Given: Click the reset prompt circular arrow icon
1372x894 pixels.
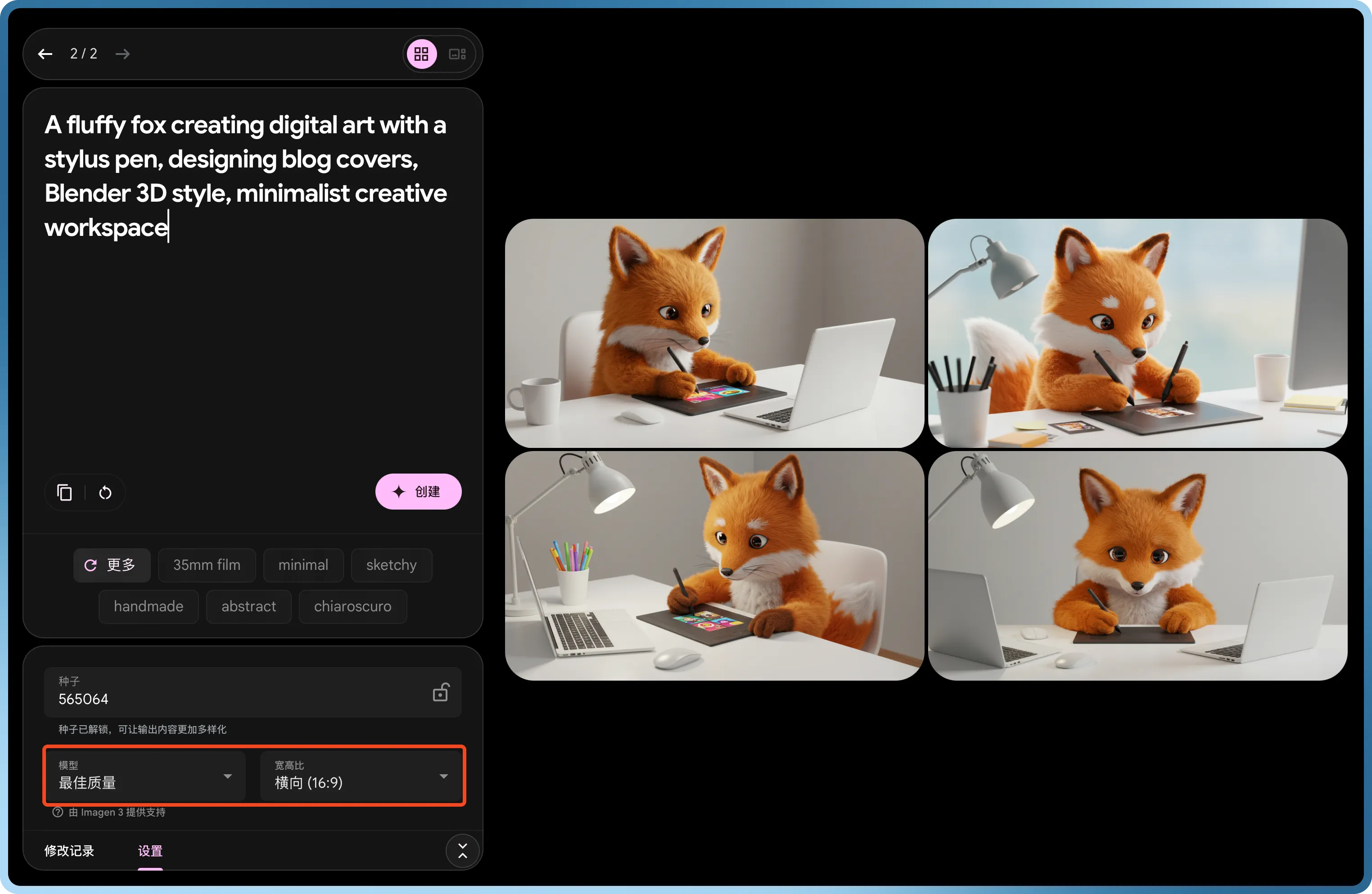Looking at the screenshot, I should tap(105, 492).
